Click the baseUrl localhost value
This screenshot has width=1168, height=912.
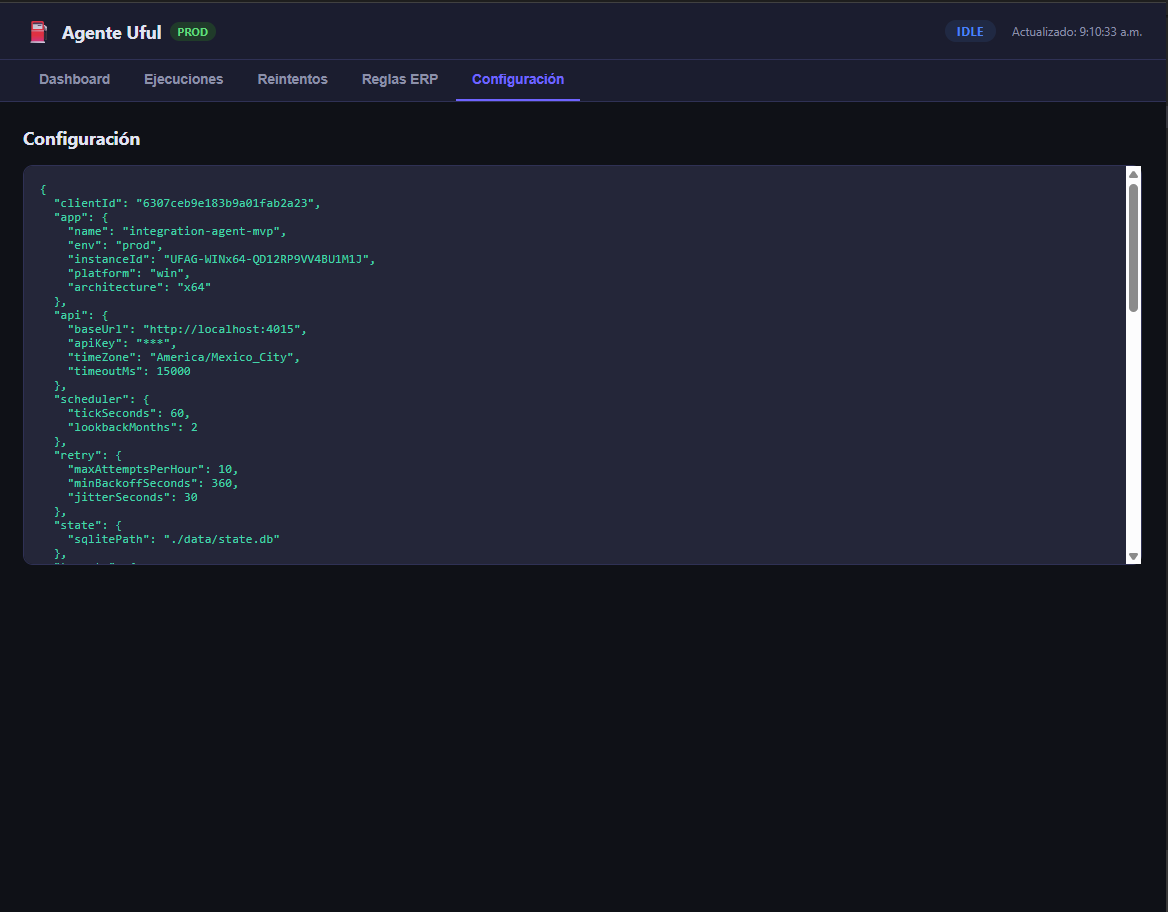[x=225, y=329]
